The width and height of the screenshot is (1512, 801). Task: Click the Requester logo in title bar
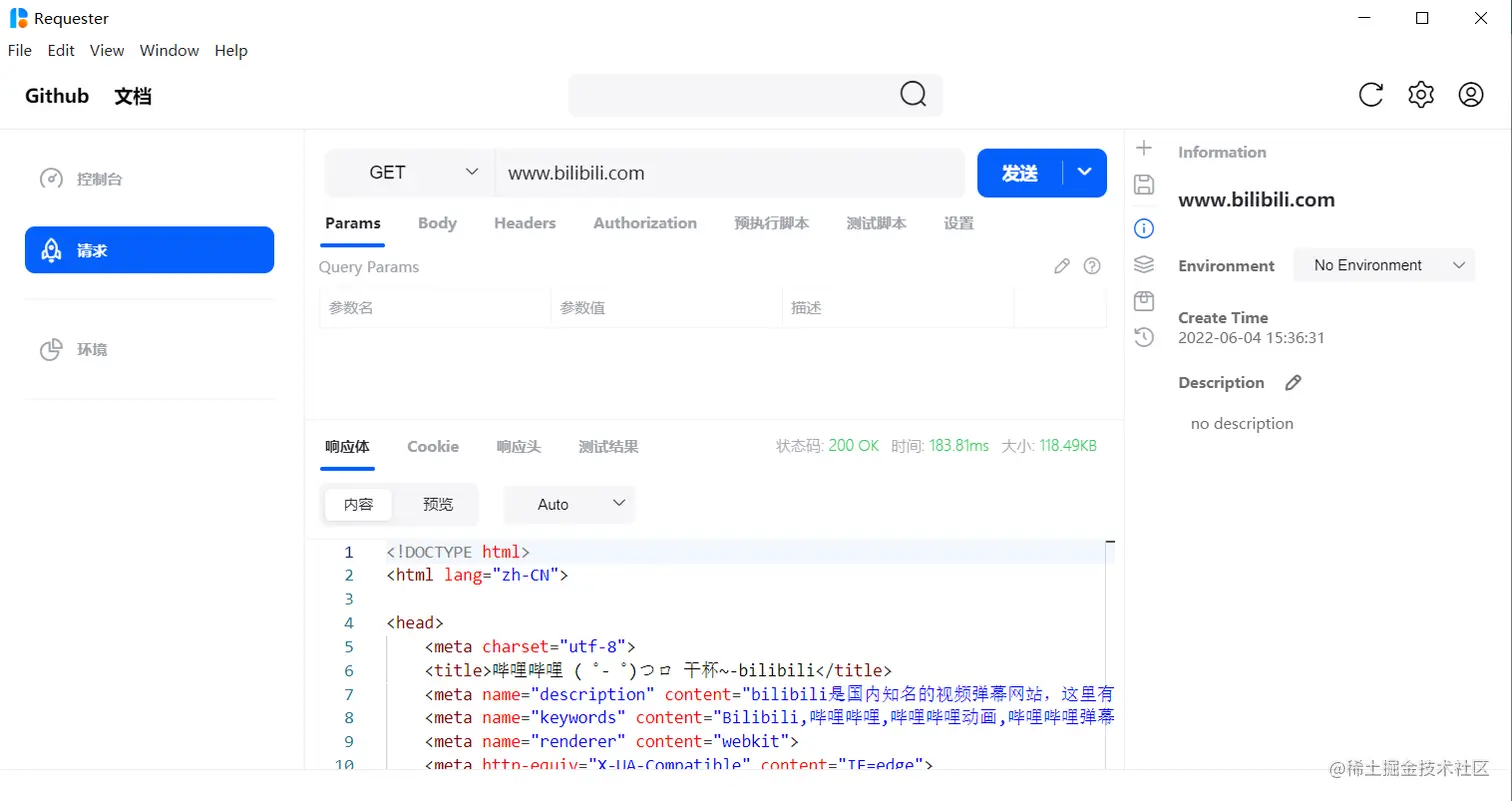click(19, 18)
